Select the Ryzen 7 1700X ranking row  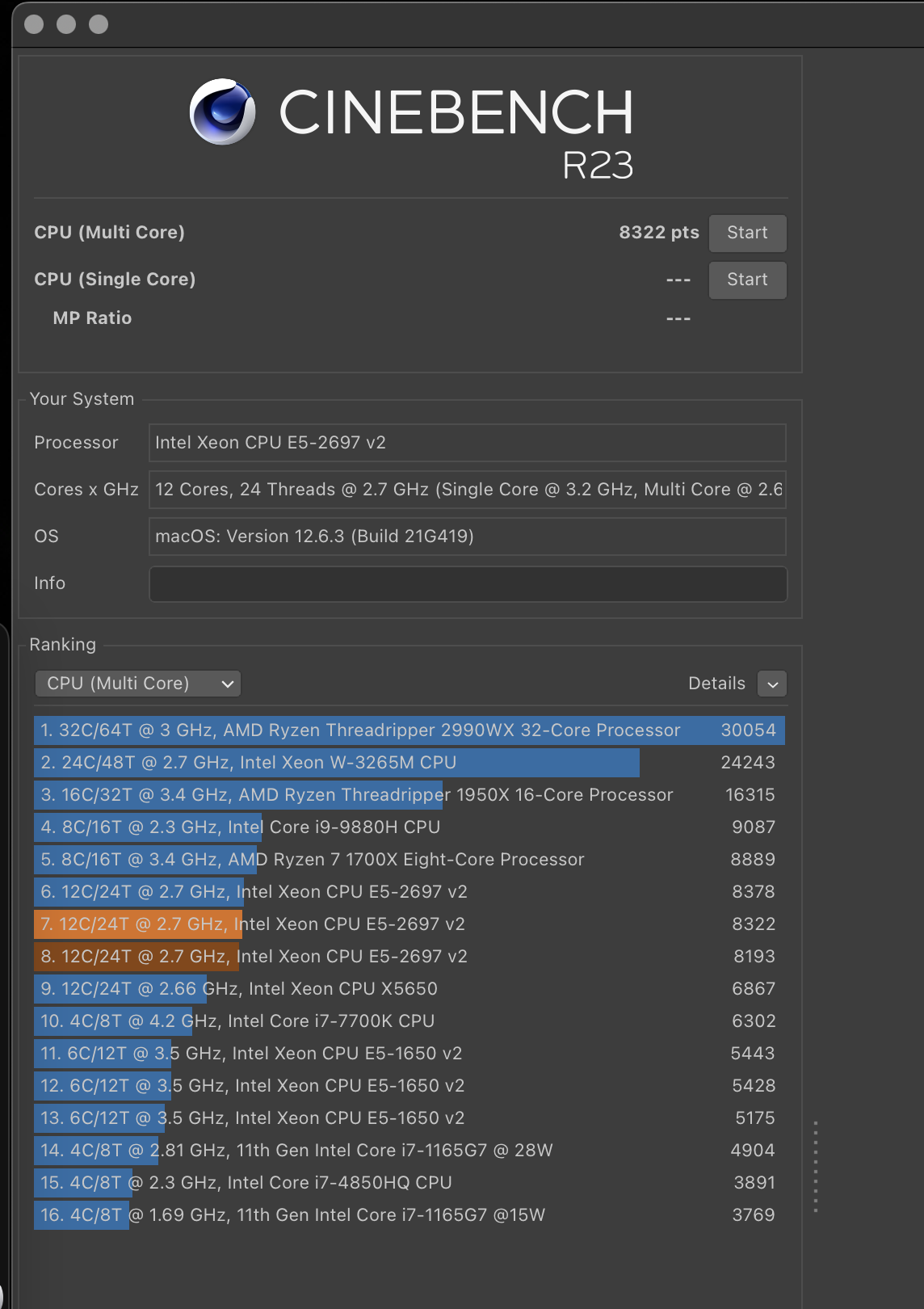tap(409, 860)
